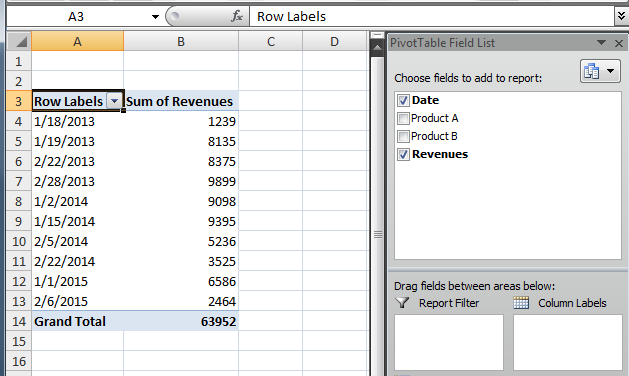Select row 16 header
Screen dimensions: 629x376
(19, 362)
